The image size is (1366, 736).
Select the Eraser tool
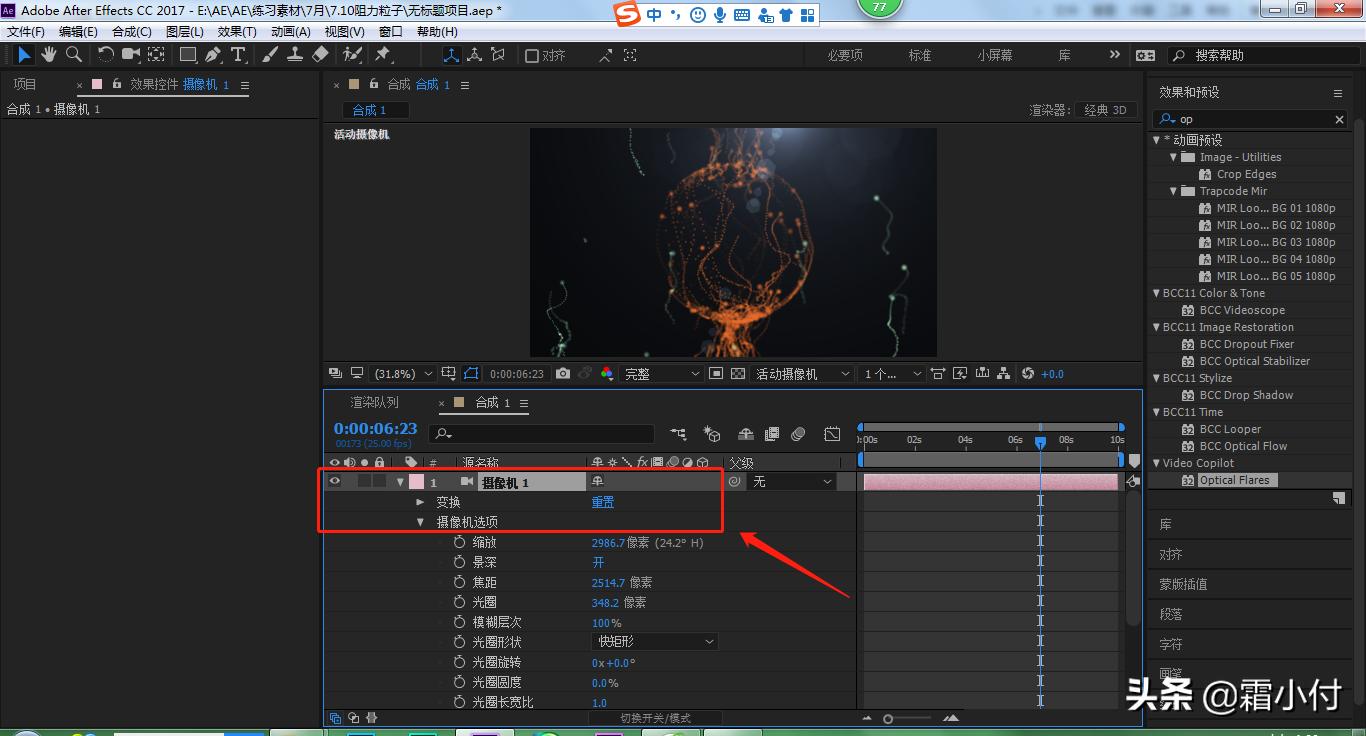click(x=320, y=55)
